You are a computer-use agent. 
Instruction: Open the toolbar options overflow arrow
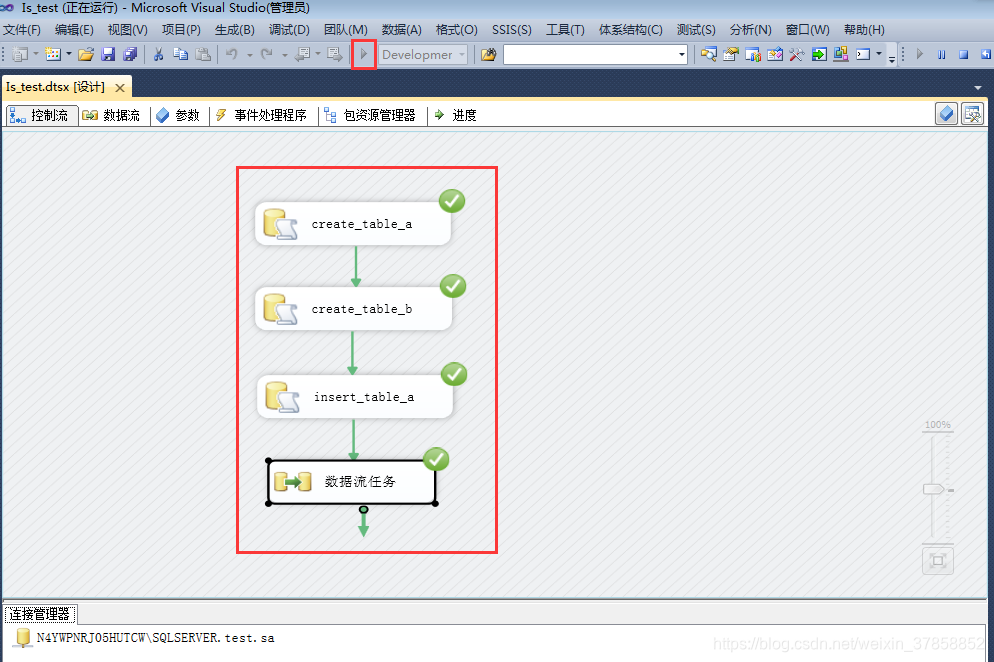tap(891, 58)
